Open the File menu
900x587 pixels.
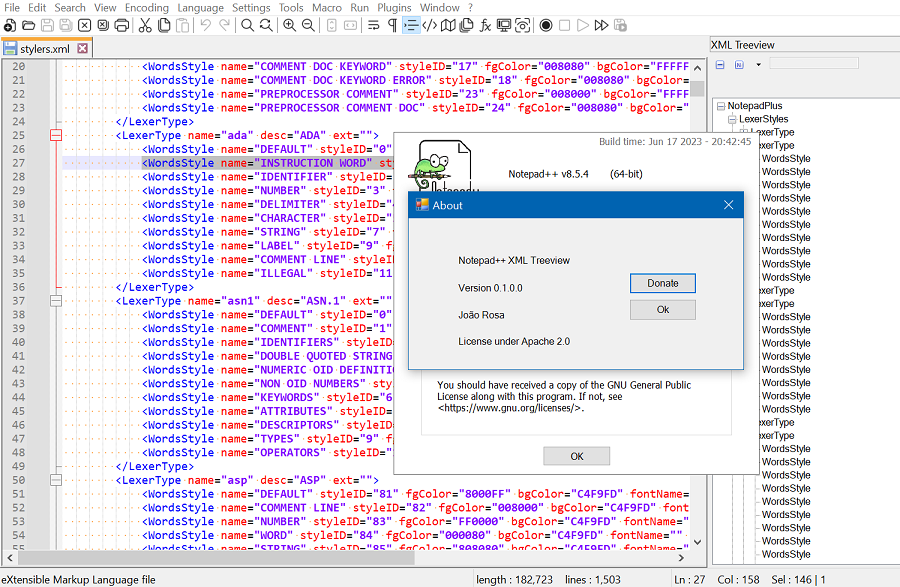coord(11,7)
